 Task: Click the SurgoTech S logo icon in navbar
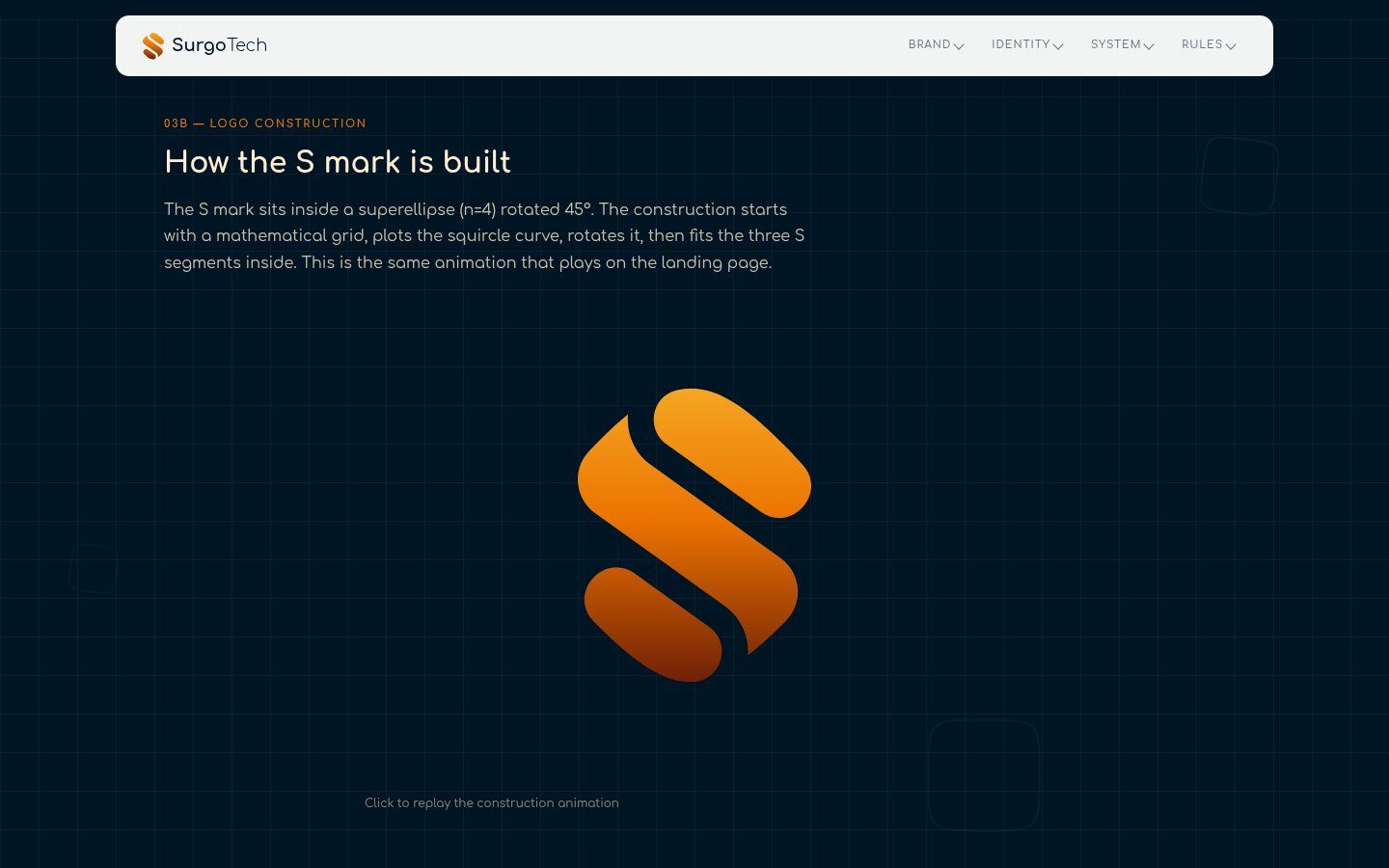point(153,45)
